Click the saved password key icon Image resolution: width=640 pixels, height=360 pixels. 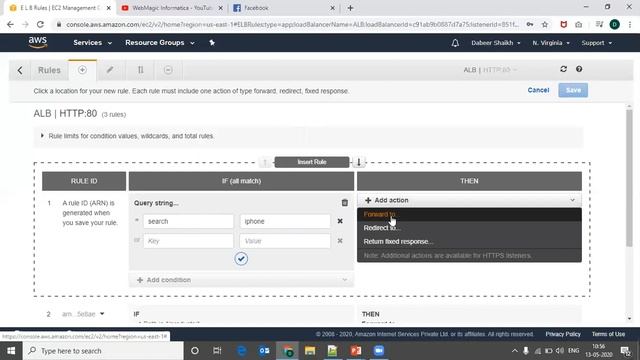click(529, 24)
